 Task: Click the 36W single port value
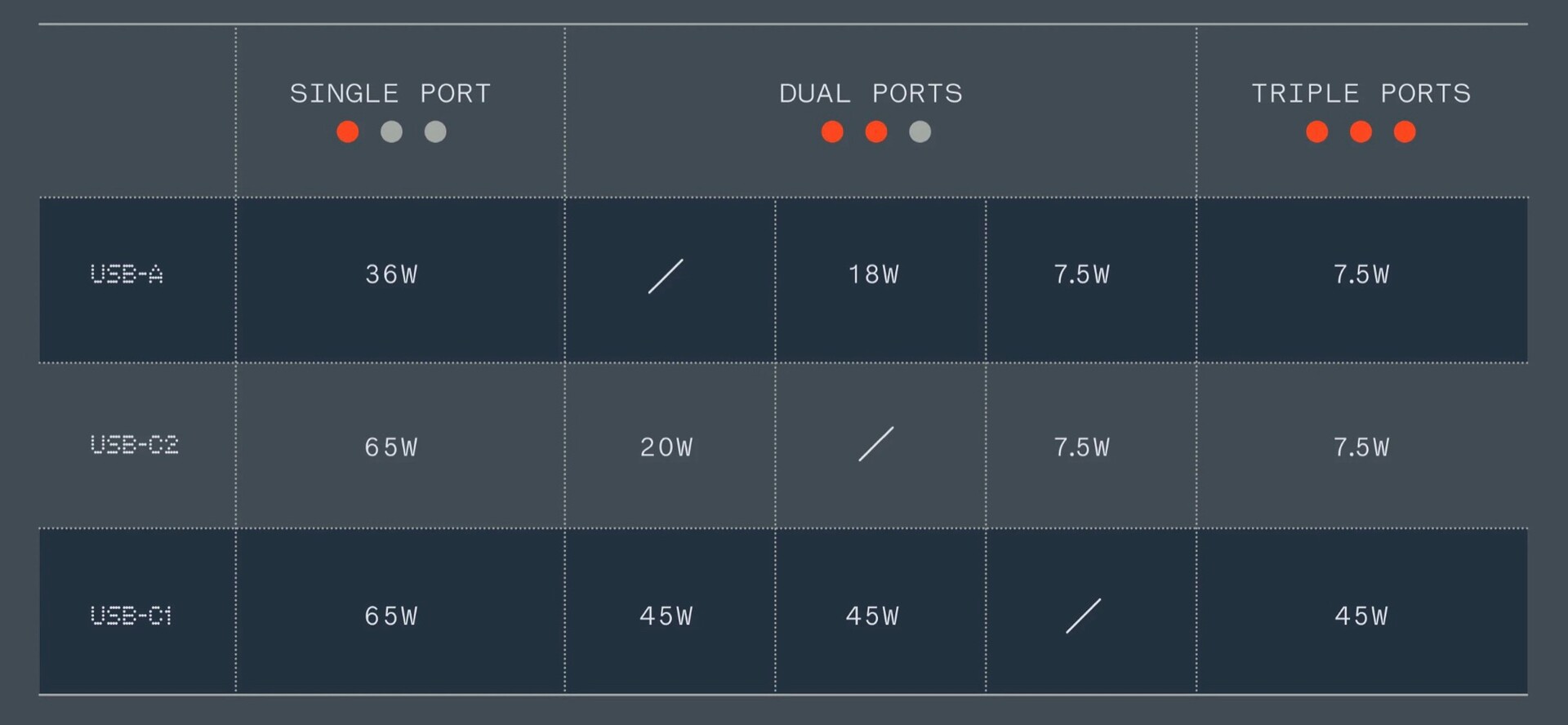391,274
